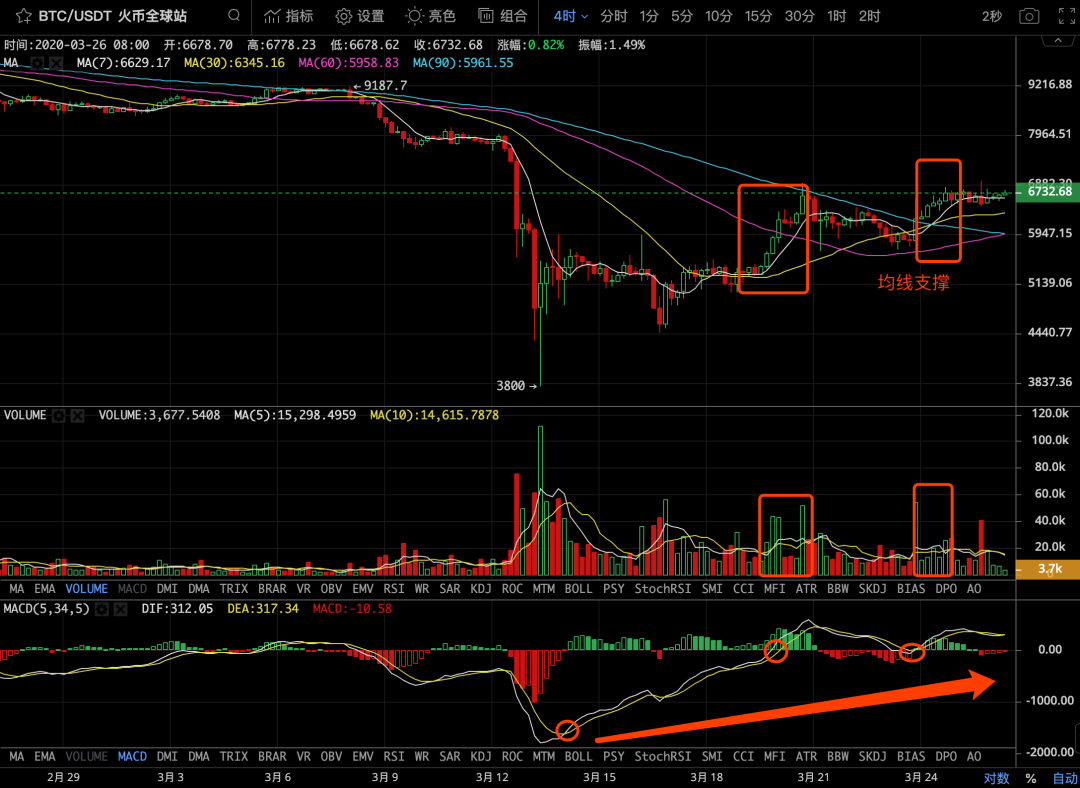Select the 2时 interval

click(x=869, y=16)
